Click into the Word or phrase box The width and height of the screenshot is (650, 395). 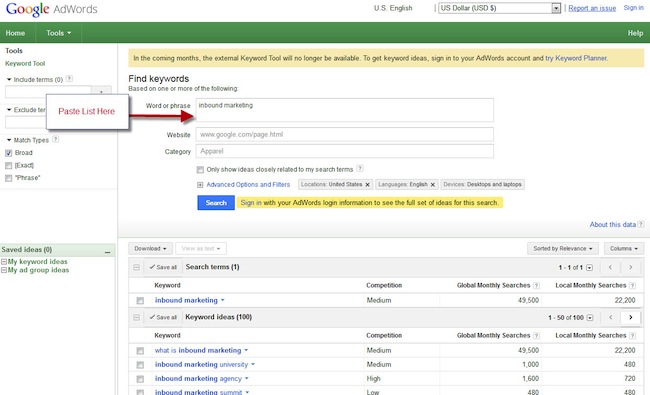[344, 110]
